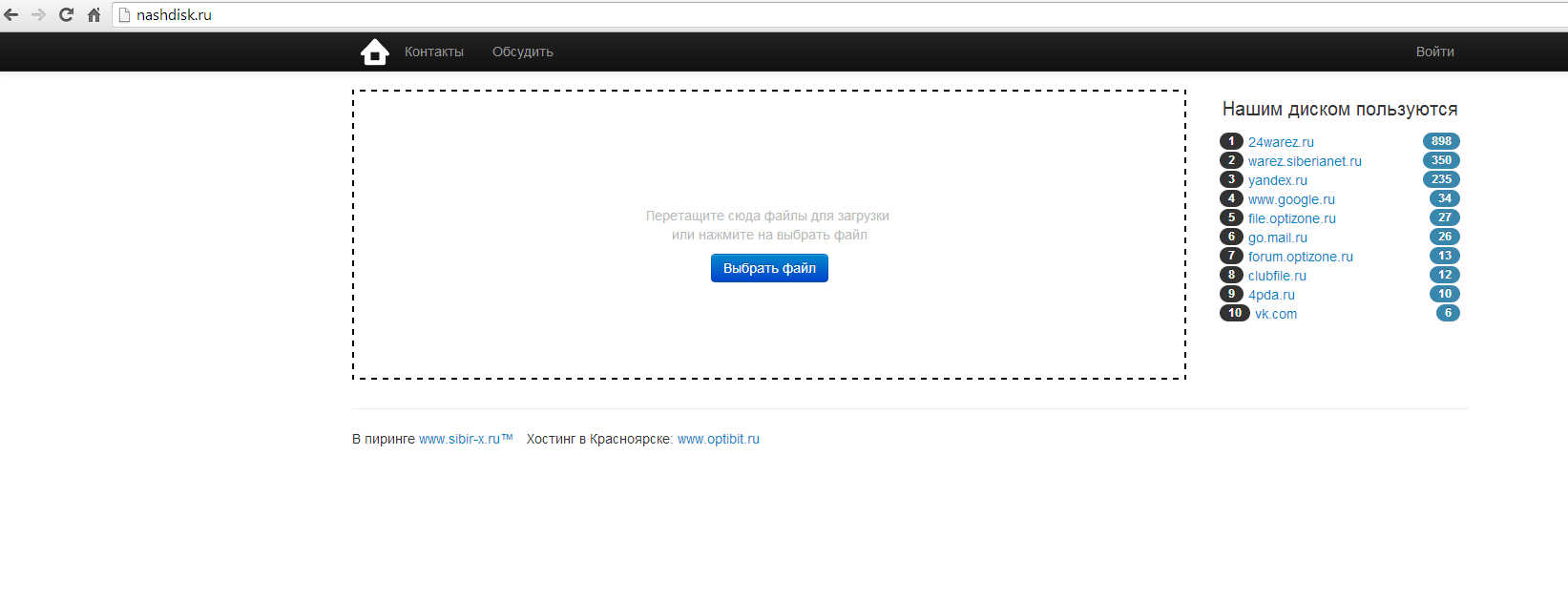
Task: Click the browser home button
Action: (x=94, y=15)
